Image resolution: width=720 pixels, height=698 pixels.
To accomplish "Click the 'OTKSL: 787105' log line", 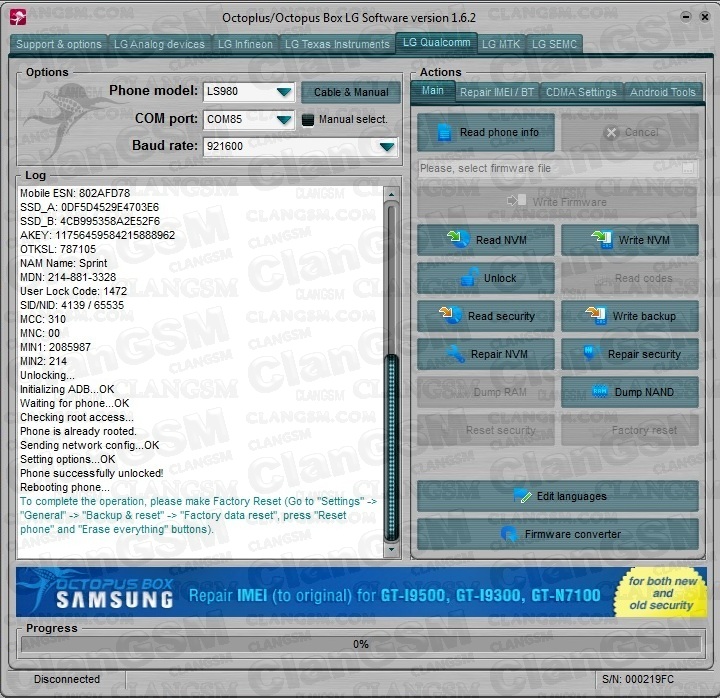I will pos(58,249).
